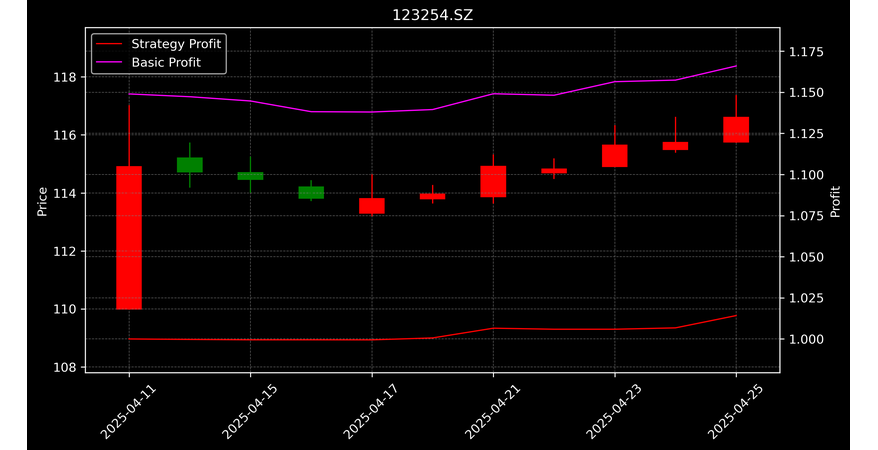This screenshot has height=450, width=878.
Task: Click the Basic Profit legend label
Action: coord(166,62)
